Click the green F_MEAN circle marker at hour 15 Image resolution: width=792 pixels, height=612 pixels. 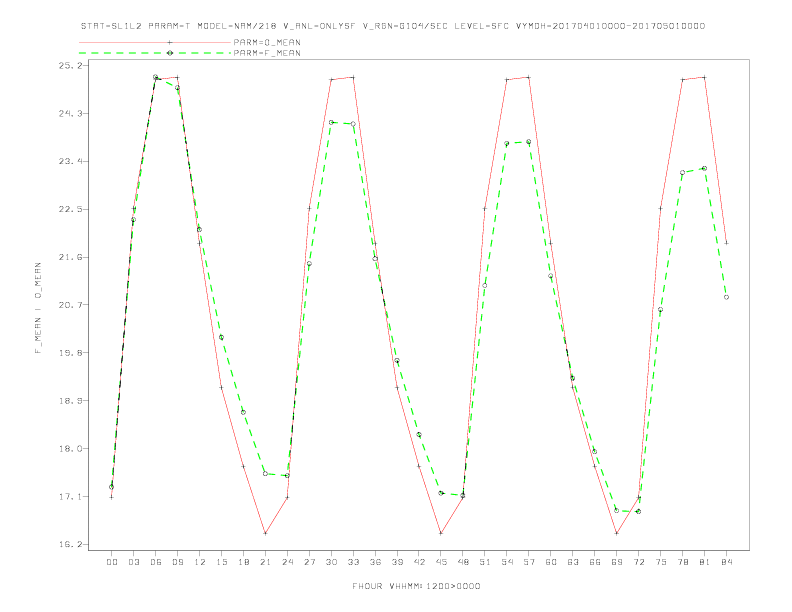pyautogui.click(x=221, y=337)
